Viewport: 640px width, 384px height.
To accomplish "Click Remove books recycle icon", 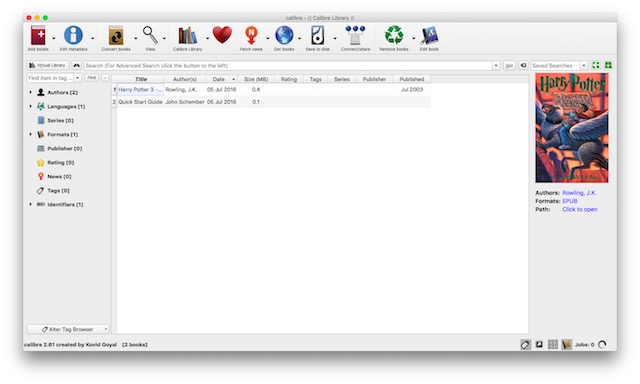I will tap(394, 35).
